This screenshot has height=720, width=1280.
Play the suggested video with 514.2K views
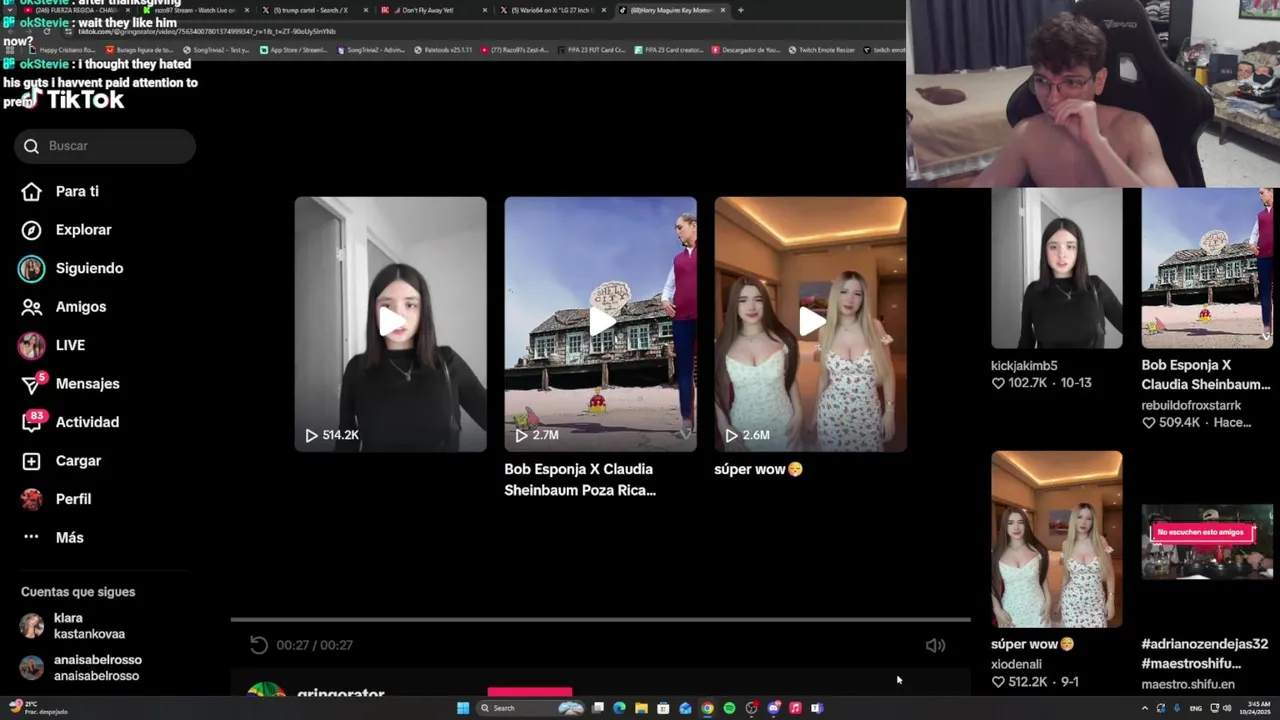[x=390, y=324]
